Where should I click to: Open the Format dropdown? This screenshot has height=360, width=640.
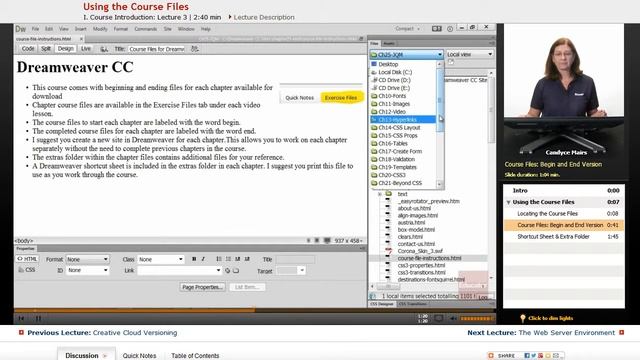point(87,259)
